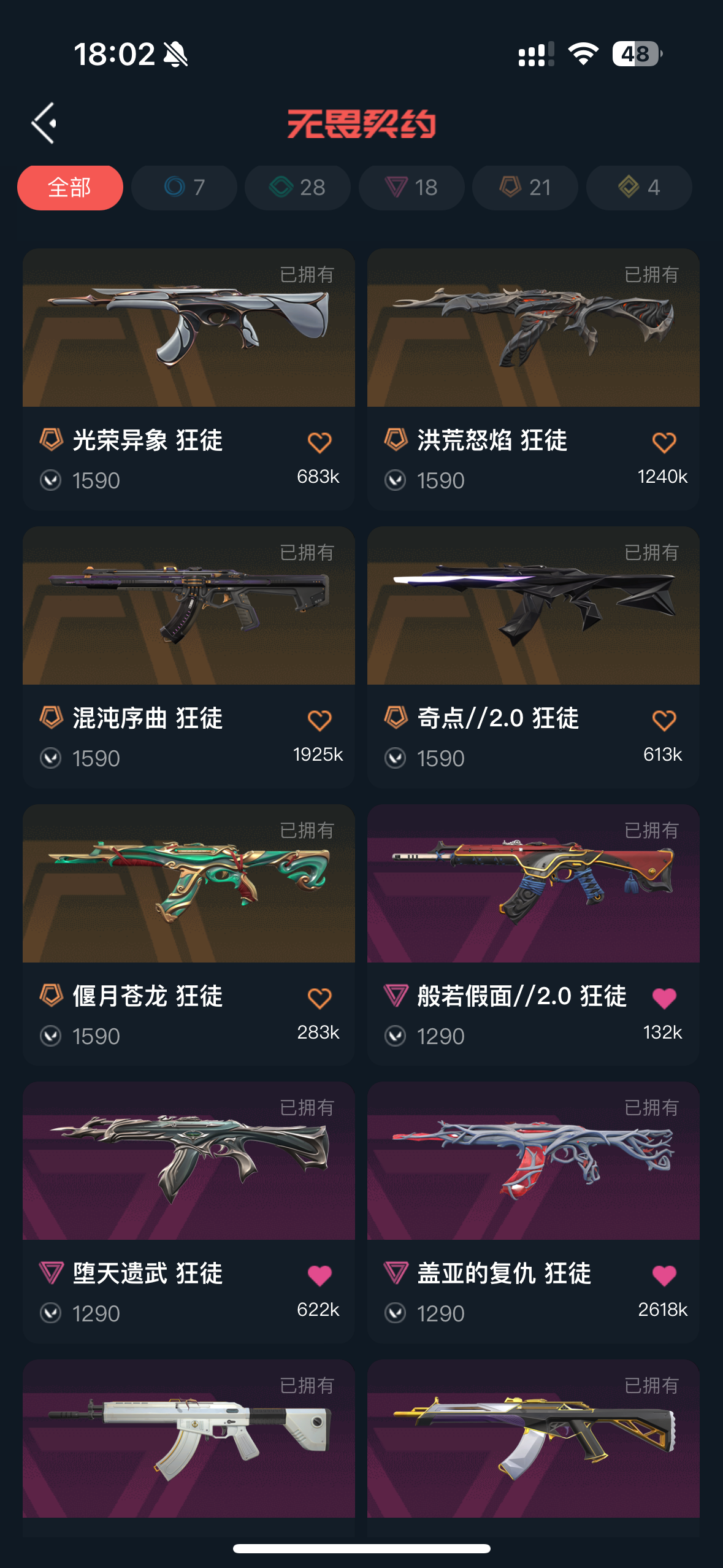Toggle favorite heart on 洪荒怒焰 狂徒
The image size is (723, 1568).
point(664,442)
